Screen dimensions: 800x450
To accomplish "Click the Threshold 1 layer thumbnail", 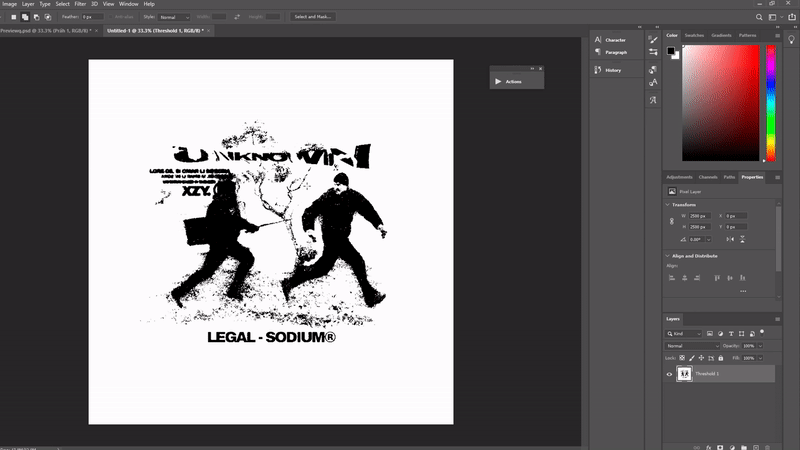I will [x=685, y=374].
